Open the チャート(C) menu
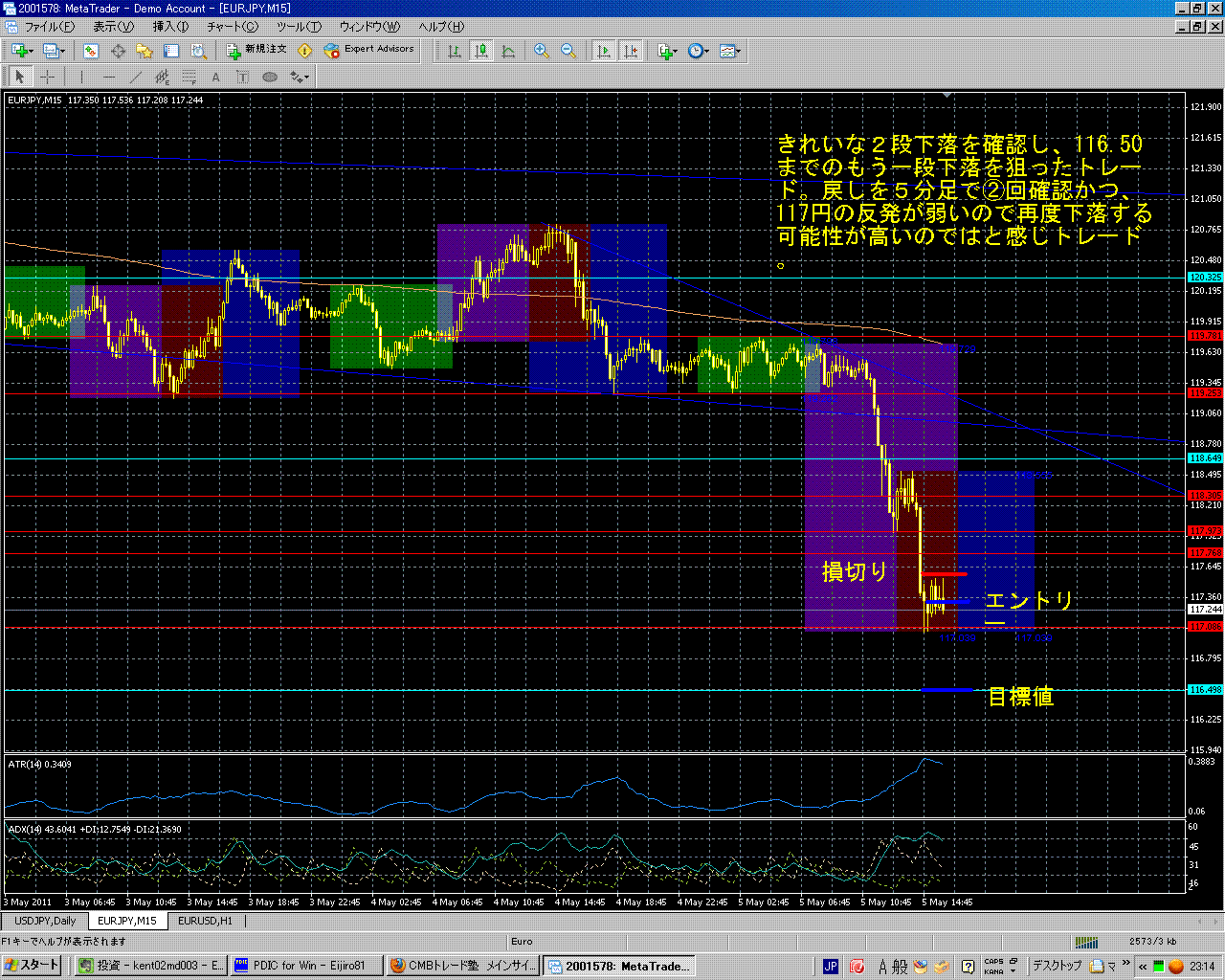1225x980 pixels. tap(233, 27)
